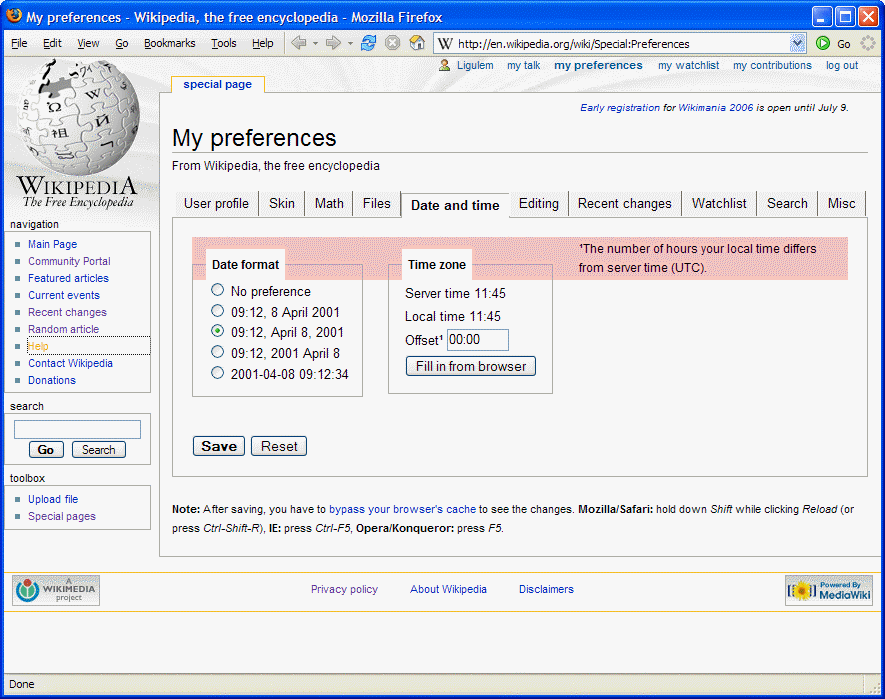
Task: Click the sidebar Search button
Action: (99, 450)
